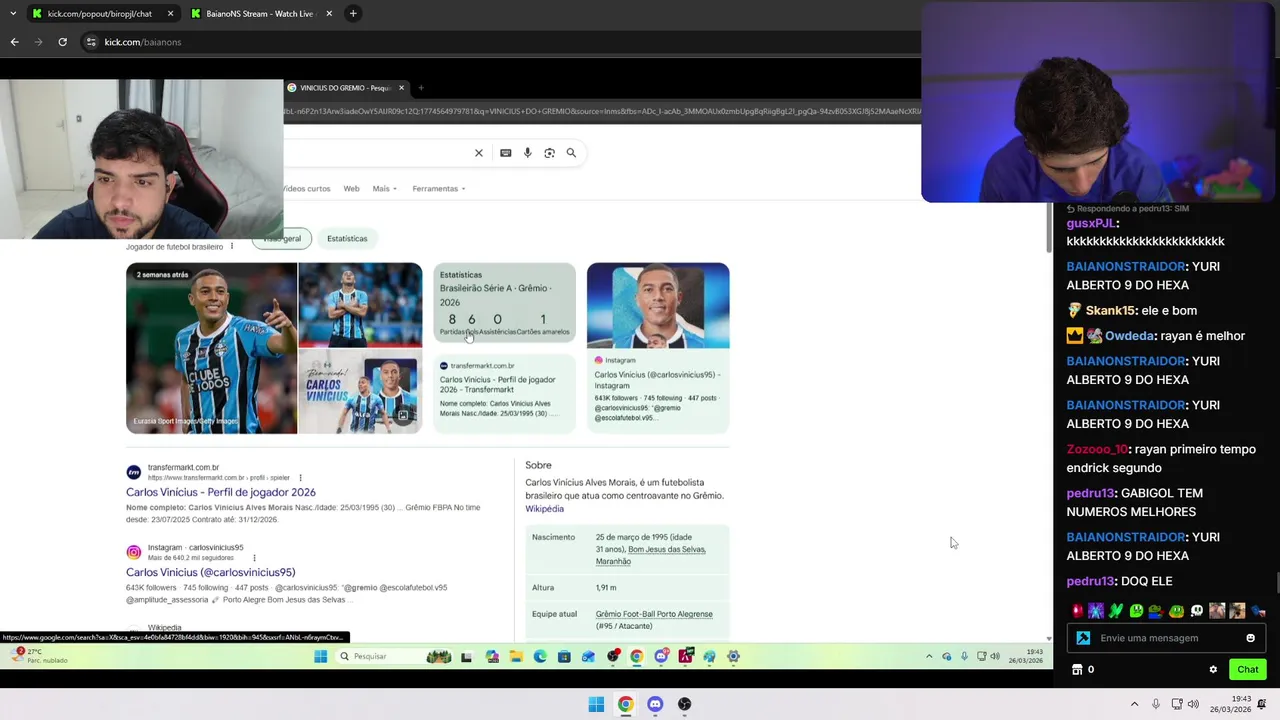Select the Vídeos curtos search tab
This screenshot has width=1280, height=720.
point(307,188)
